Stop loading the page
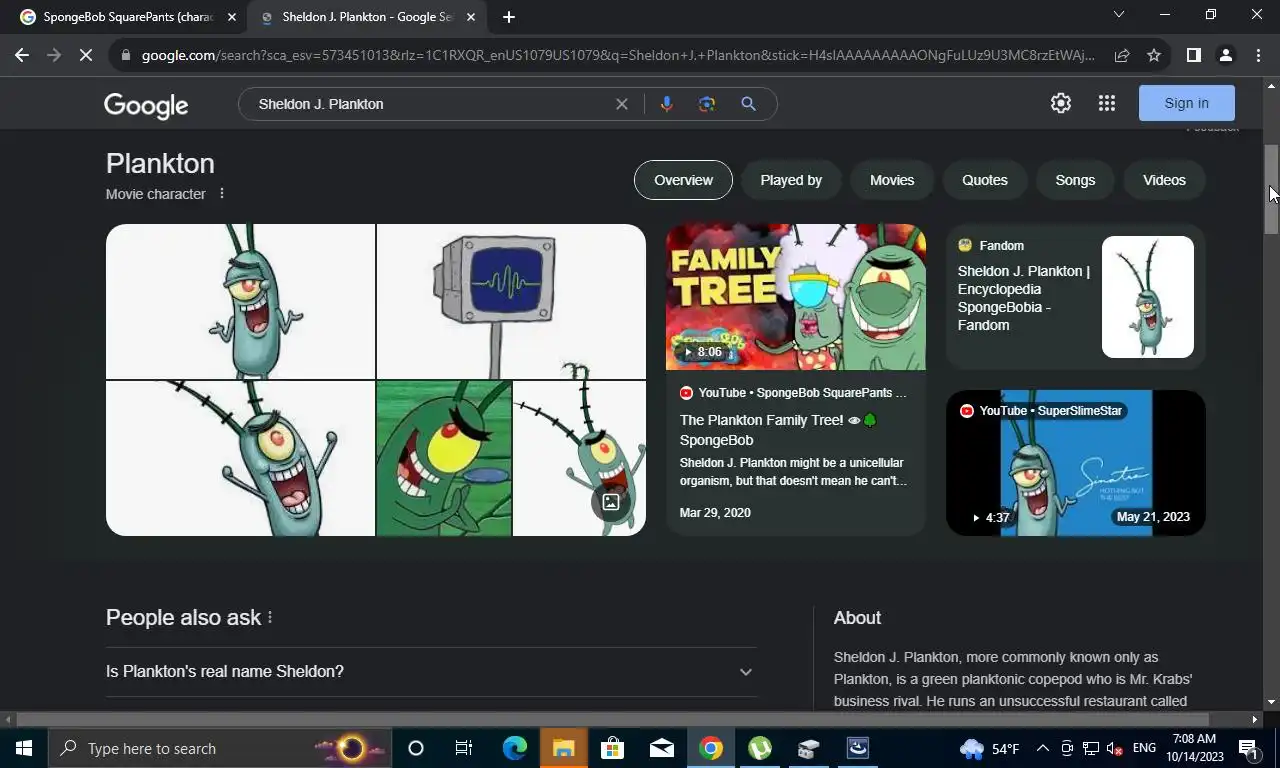 pos(86,55)
